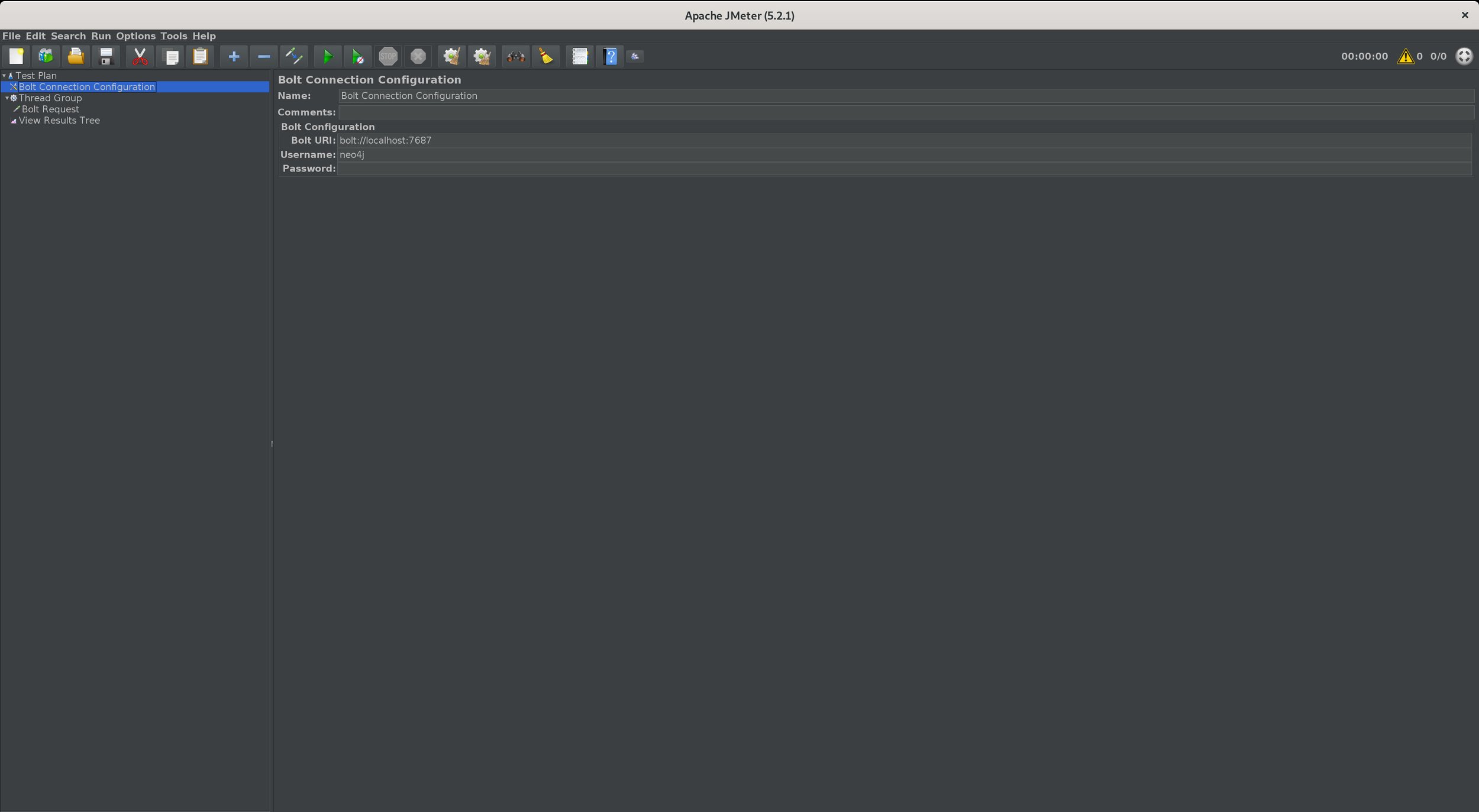Cut selected element with scissors icon
This screenshot has height=812, width=1479.
tap(140, 57)
